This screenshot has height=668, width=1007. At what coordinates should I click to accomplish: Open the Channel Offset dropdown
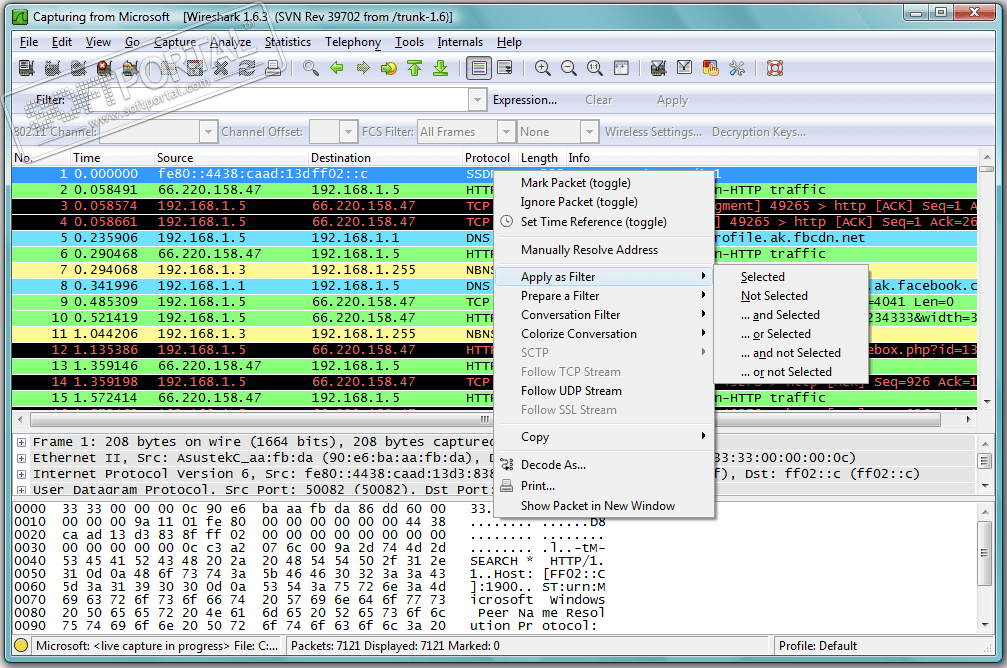coord(347,132)
